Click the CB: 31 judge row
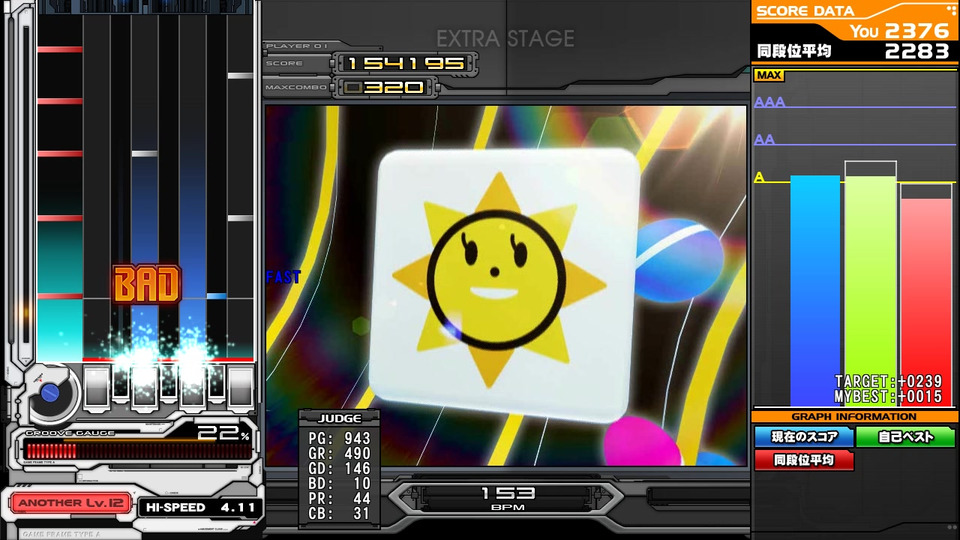The image size is (960, 540). (x=339, y=514)
